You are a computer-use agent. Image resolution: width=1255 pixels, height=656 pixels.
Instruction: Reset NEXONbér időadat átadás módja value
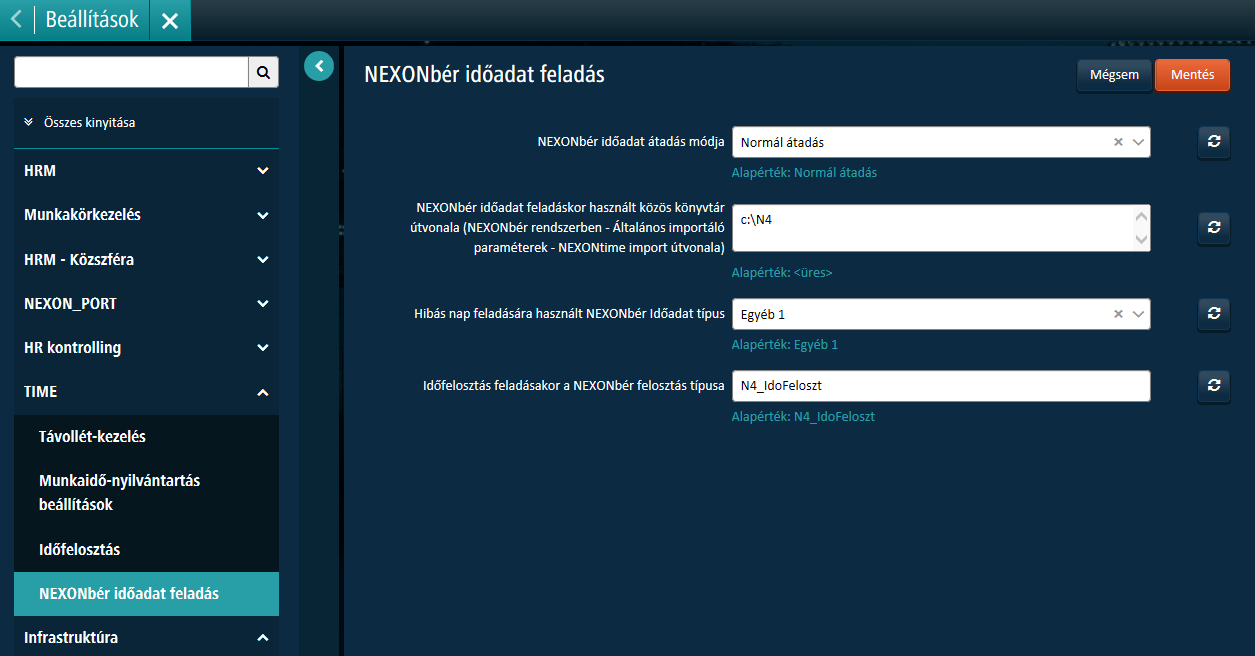(1213, 142)
